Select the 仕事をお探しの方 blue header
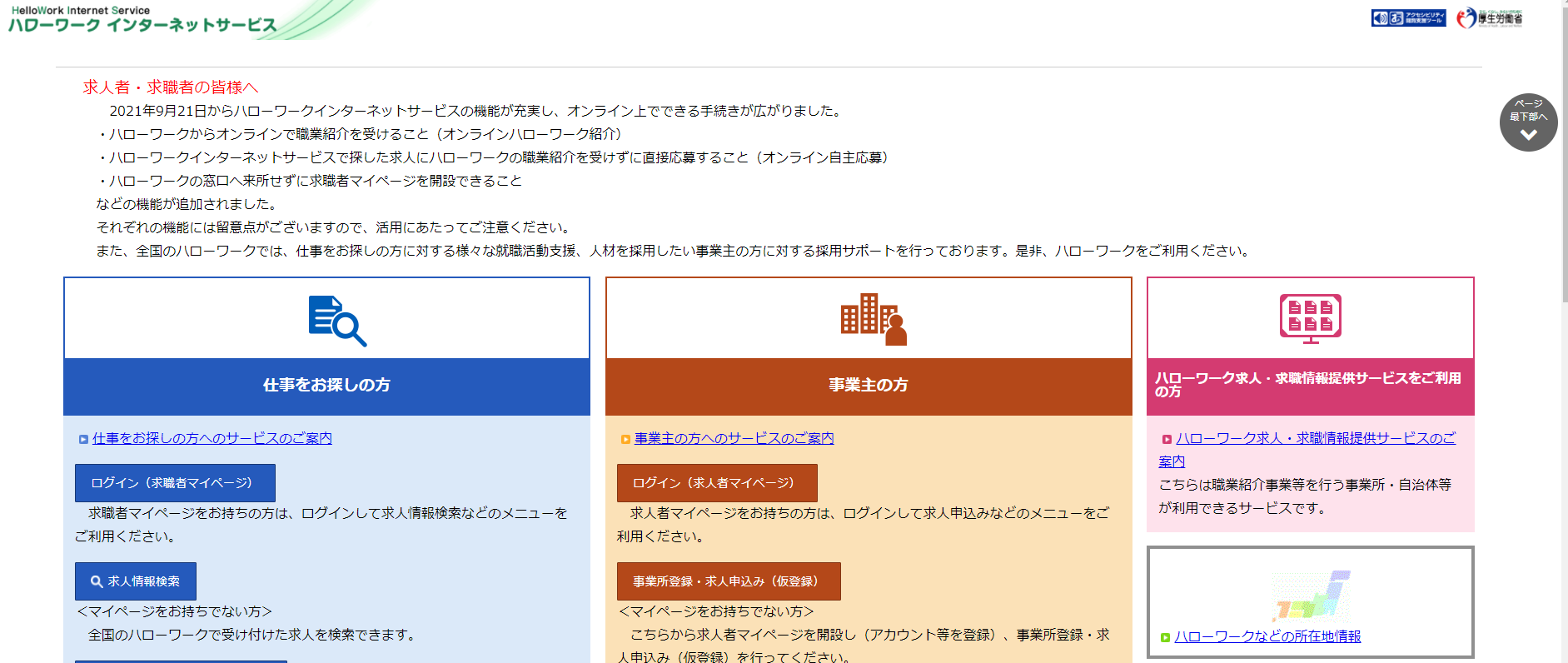This screenshot has width=1568, height=663. pos(326,386)
